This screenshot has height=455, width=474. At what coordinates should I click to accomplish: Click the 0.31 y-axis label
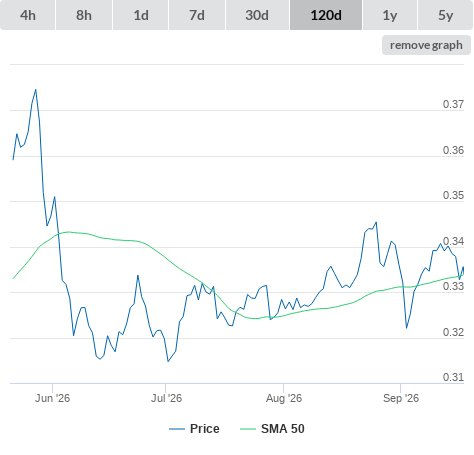point(453,377)
